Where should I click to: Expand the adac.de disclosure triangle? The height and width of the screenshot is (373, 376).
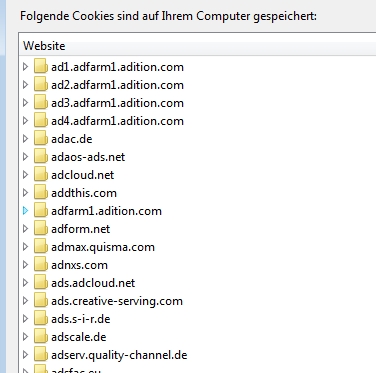click(26, 139)
